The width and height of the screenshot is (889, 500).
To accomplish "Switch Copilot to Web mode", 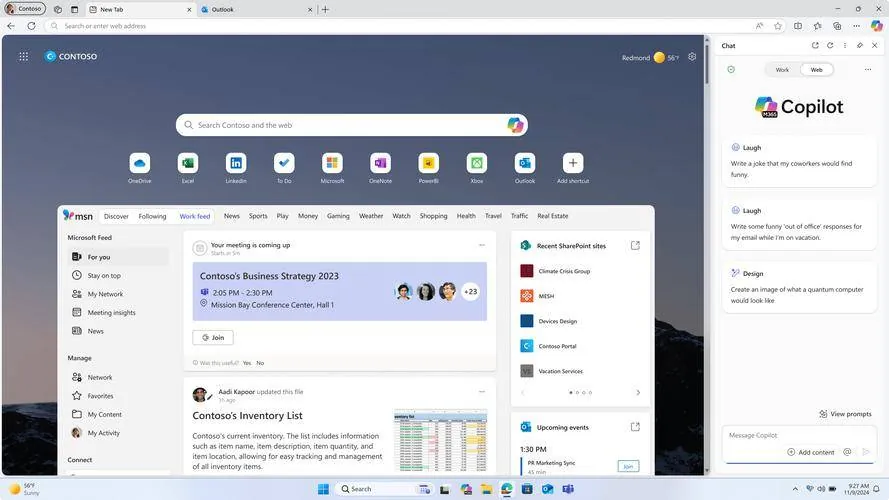I will tap(816, 70).
